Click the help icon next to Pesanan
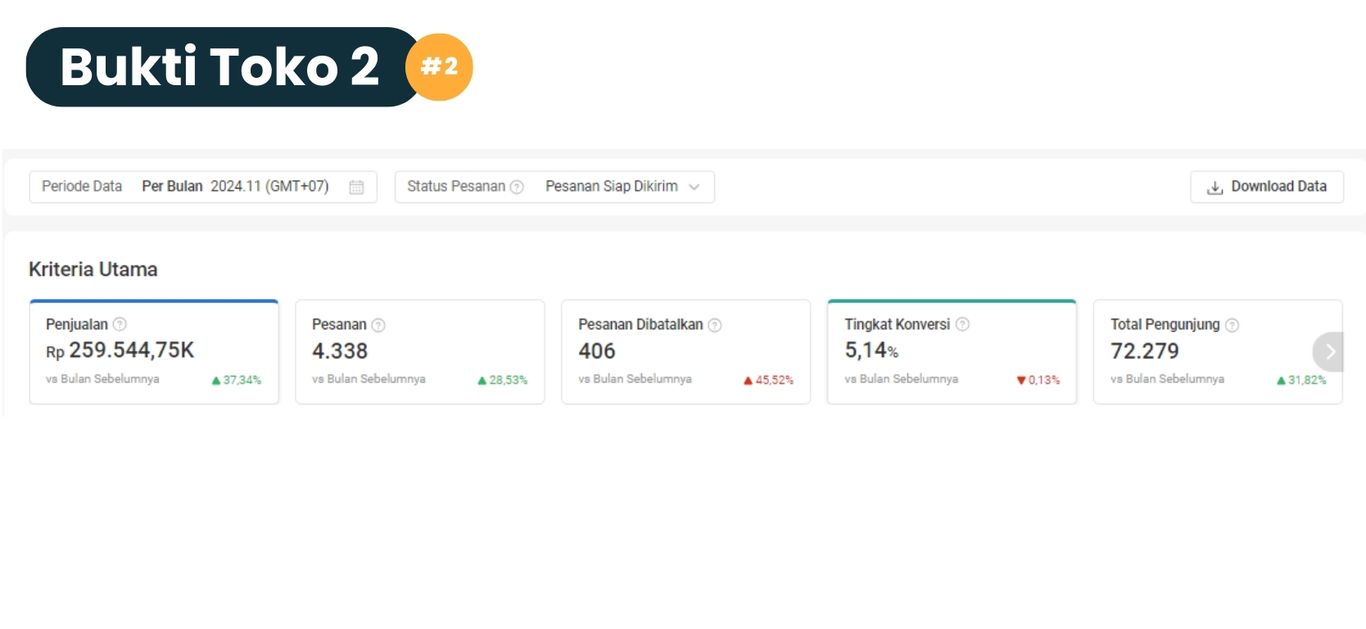The height and width of the screenshot is (629, 1366). (x=378, y=325)
